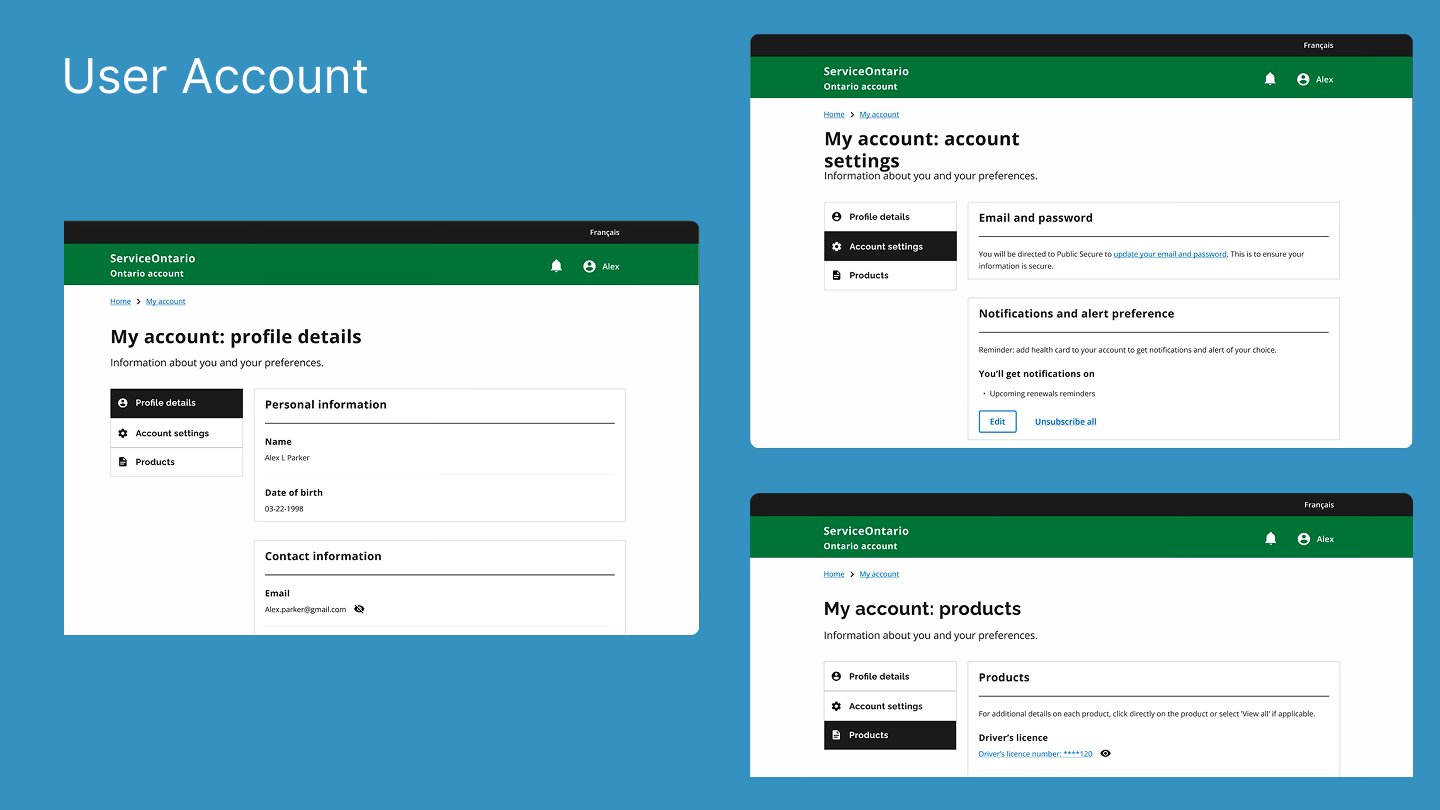Open the masked Driver's licence number link
Screen dimensions: 1440x810
pos(1035,754)
